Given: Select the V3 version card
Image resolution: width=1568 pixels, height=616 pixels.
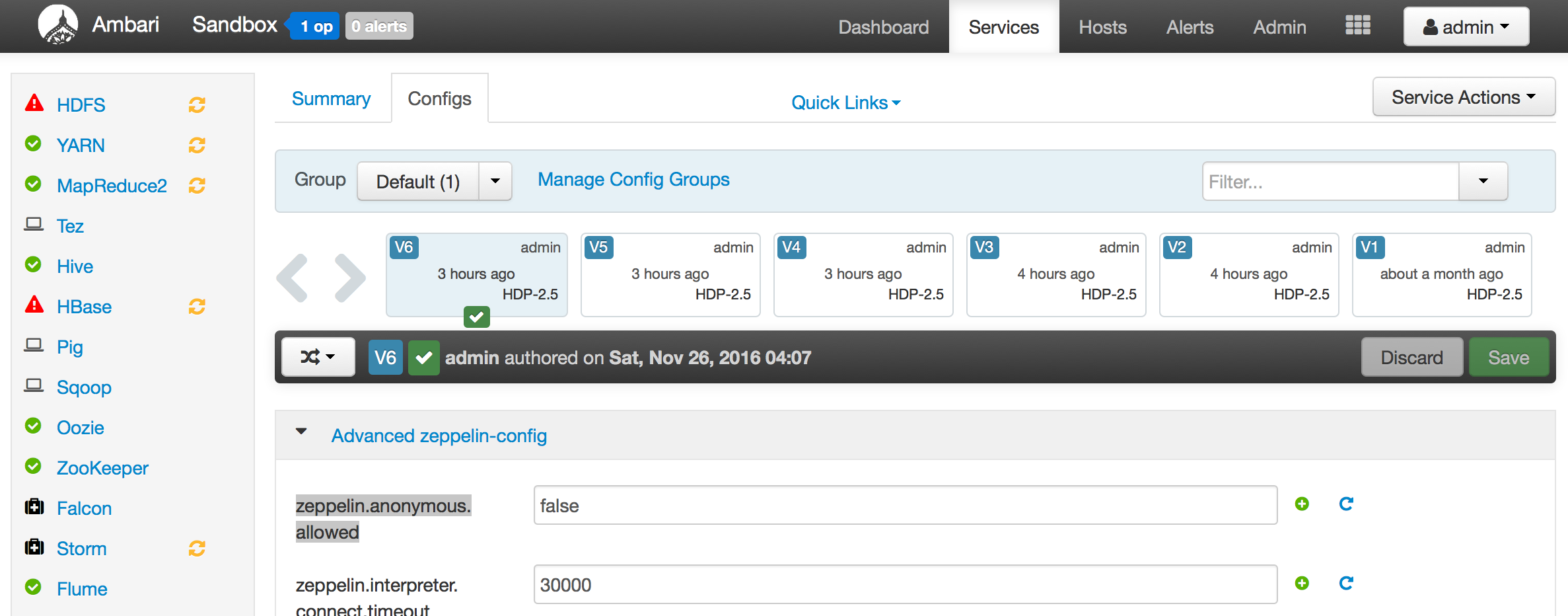Looking at the screenshot, I should 1055,274.
